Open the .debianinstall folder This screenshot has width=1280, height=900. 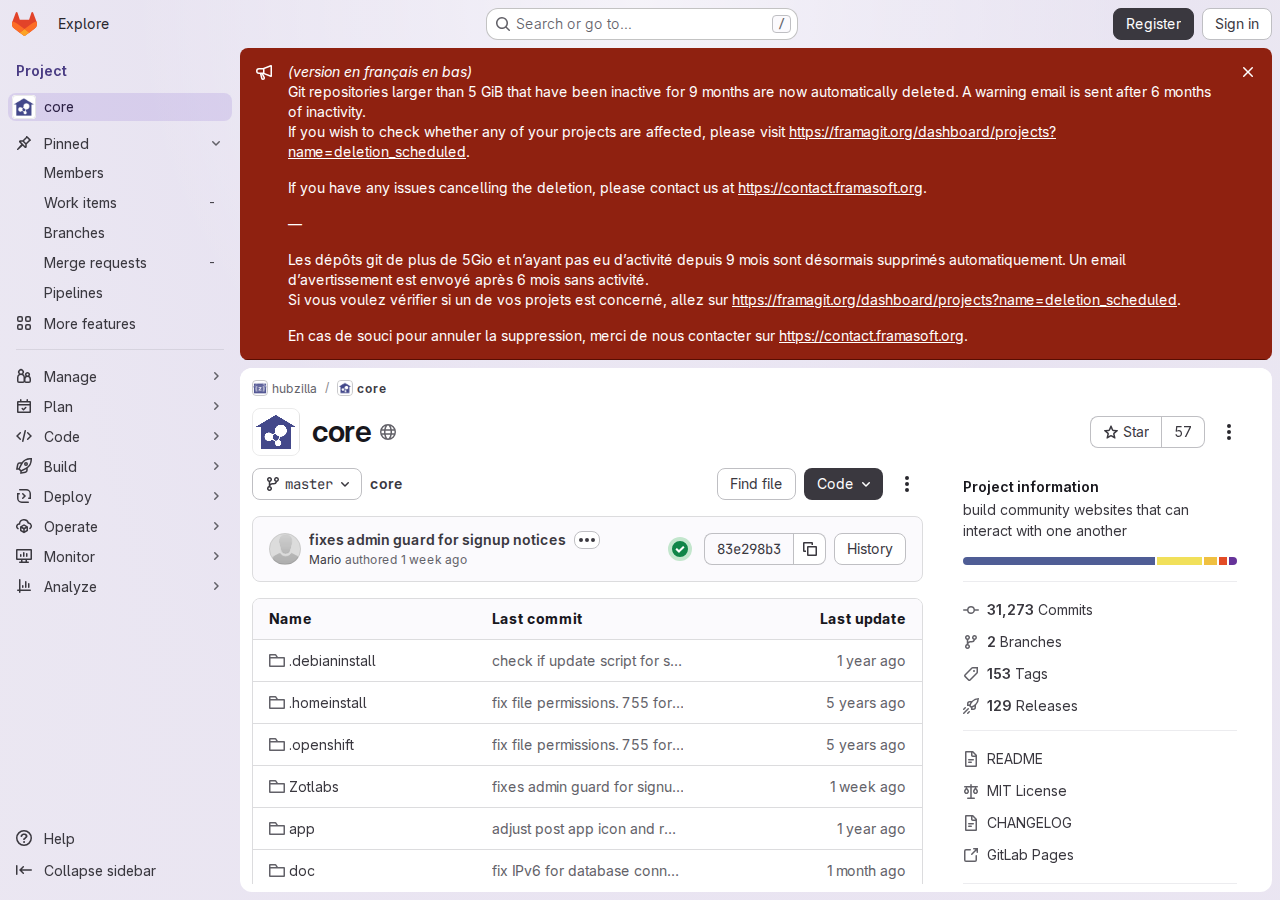coord(332,661)
